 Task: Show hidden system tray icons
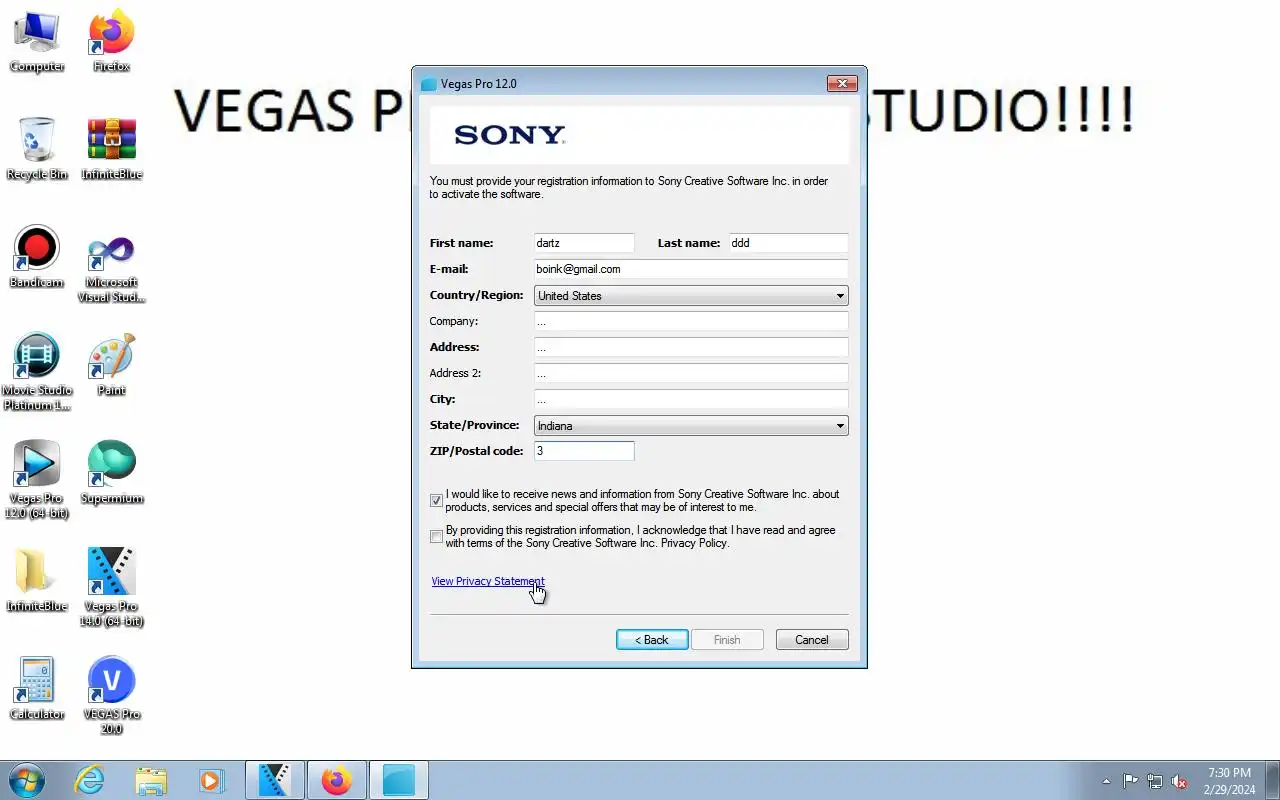tap(1106, 781)
